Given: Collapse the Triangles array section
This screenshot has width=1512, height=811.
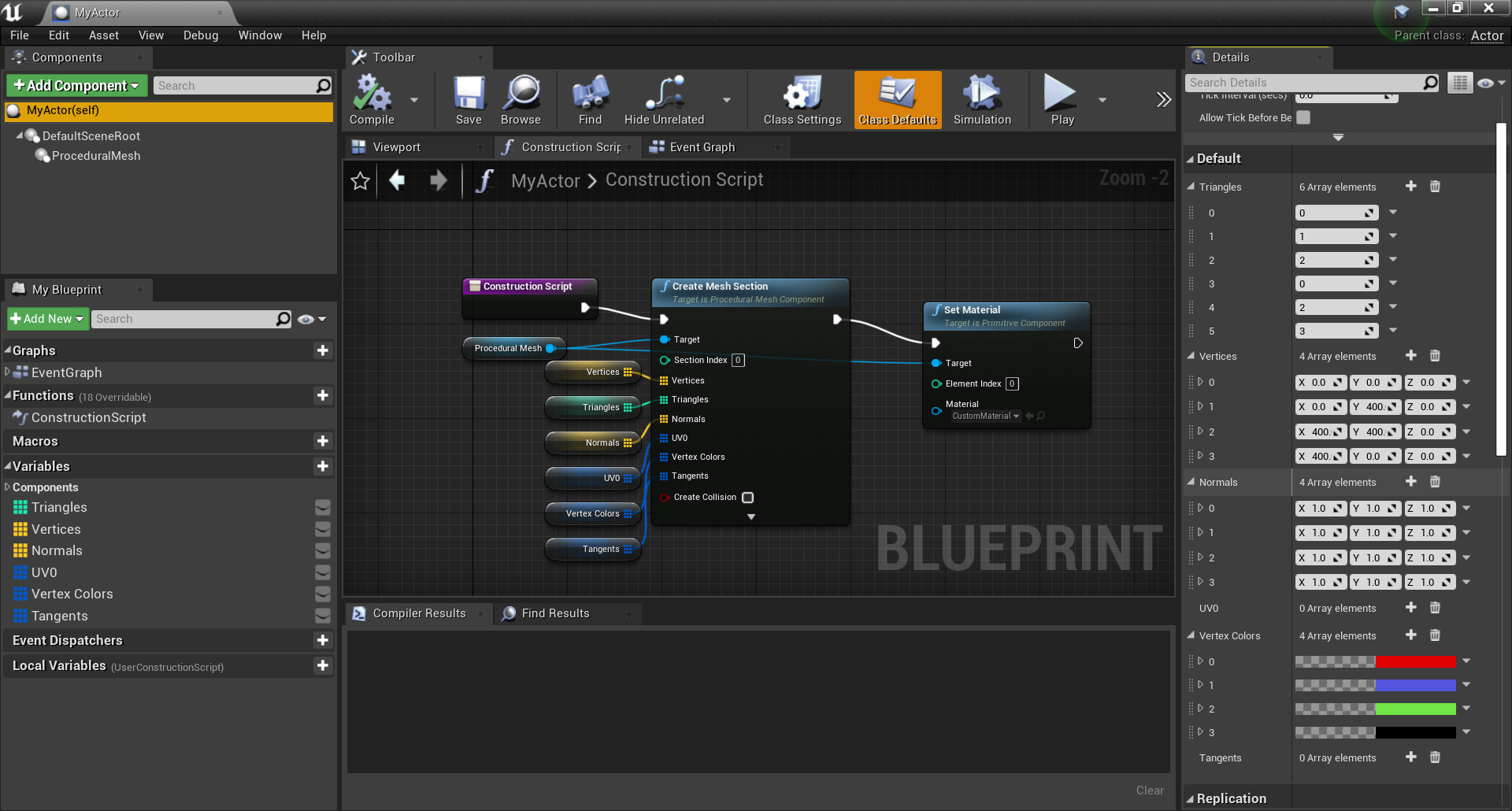Looking at the screenshot, I should tap(1191, 187).
